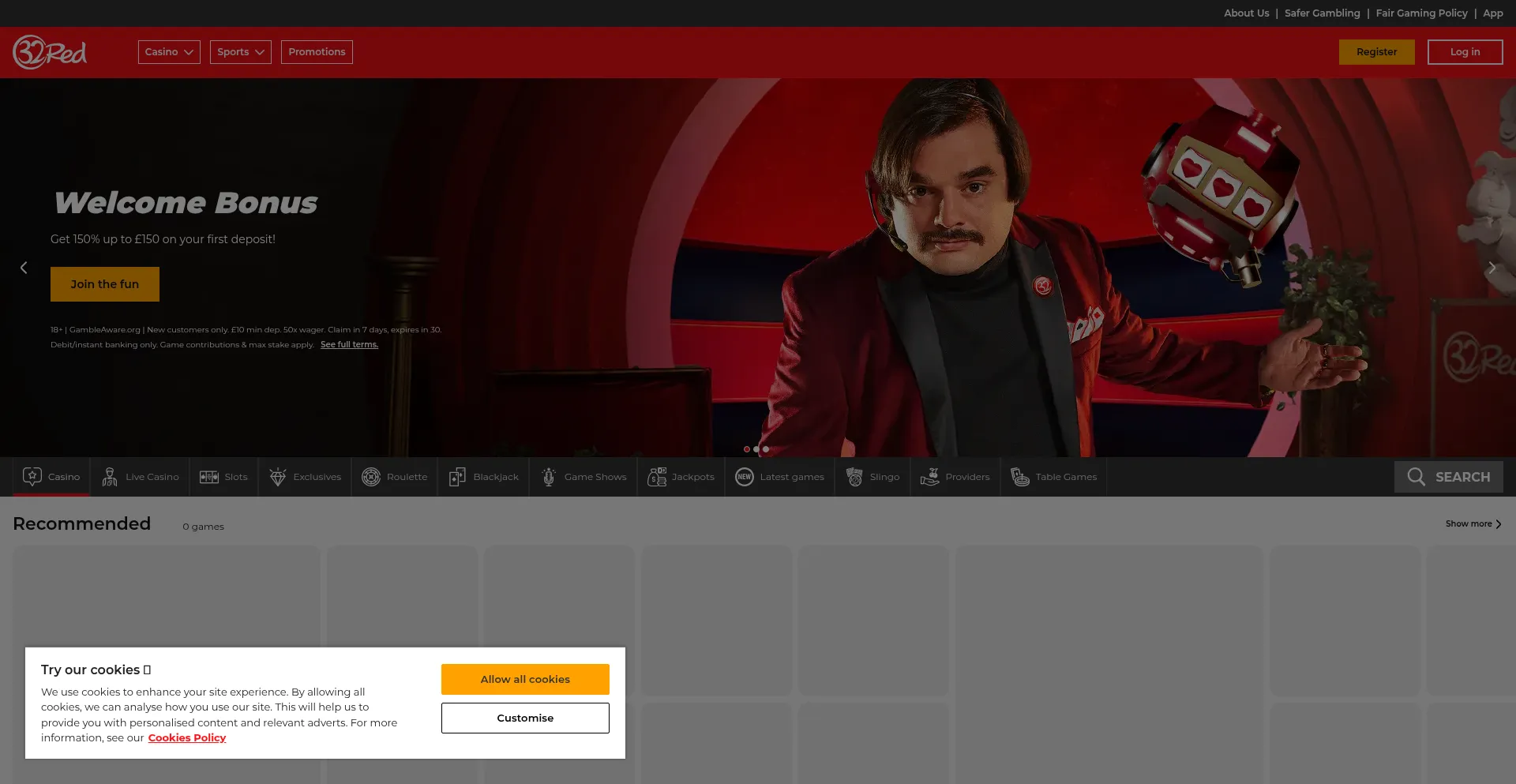Click the 32Red logo
The image size is (1516, 784).
[50, 52]
